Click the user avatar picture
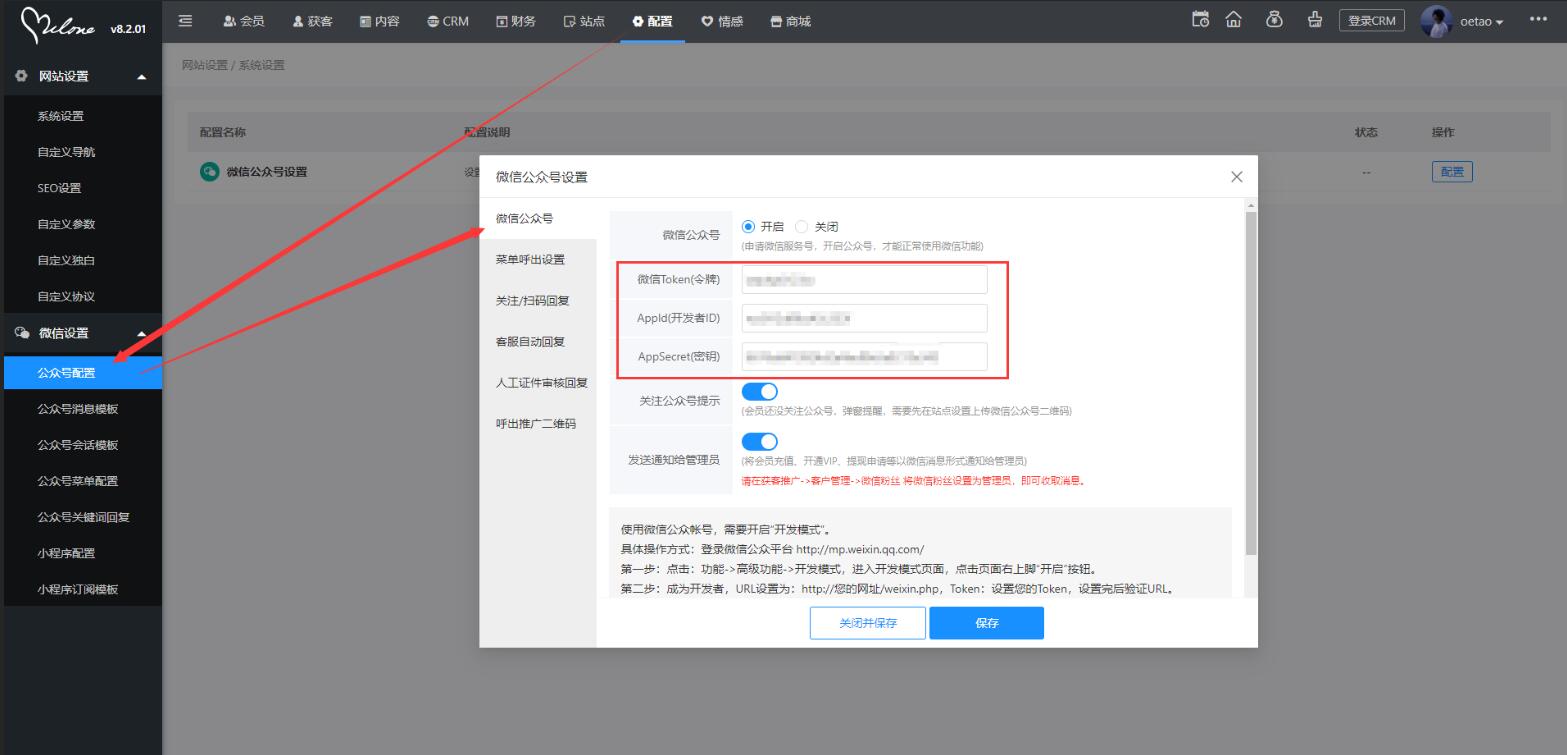The height and width of the screenshot is (755, 1567). pos(1436,21)
